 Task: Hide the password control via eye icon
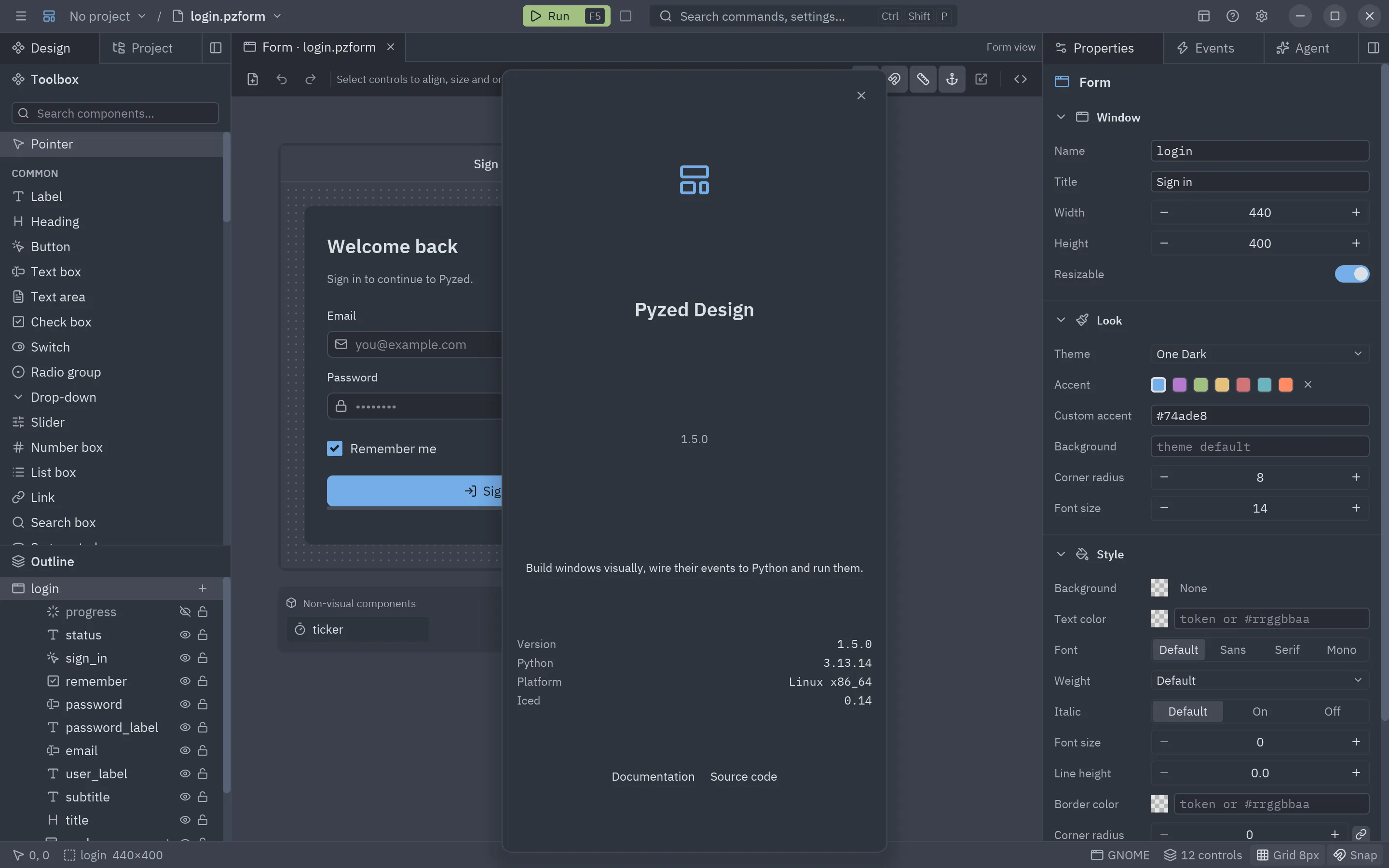point(185,704)
